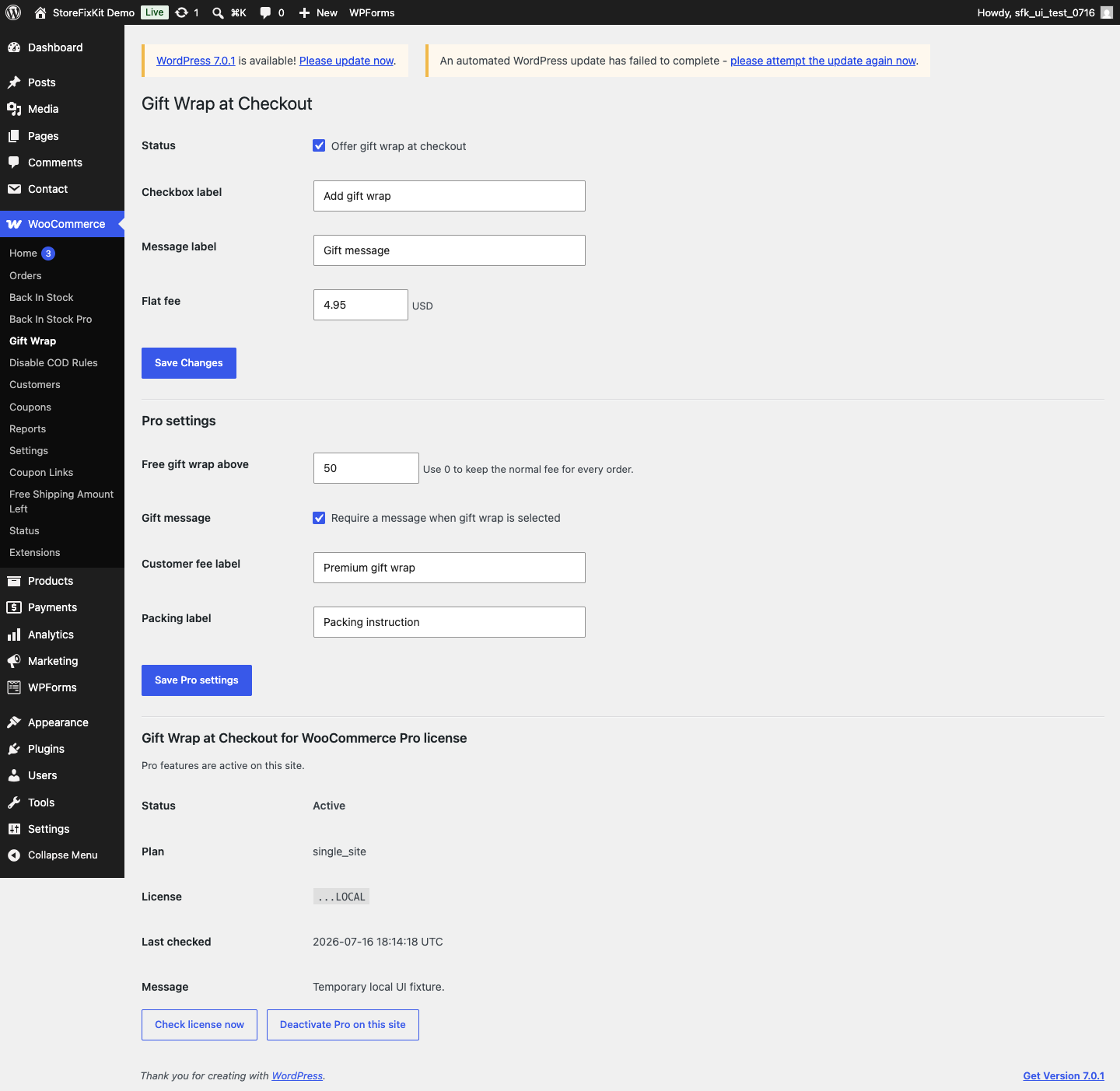The height and width of the screenshot is (1091, 1120).
Task: Open the search magnifier icon in admin bar
Action: click(x=219, y=12)
